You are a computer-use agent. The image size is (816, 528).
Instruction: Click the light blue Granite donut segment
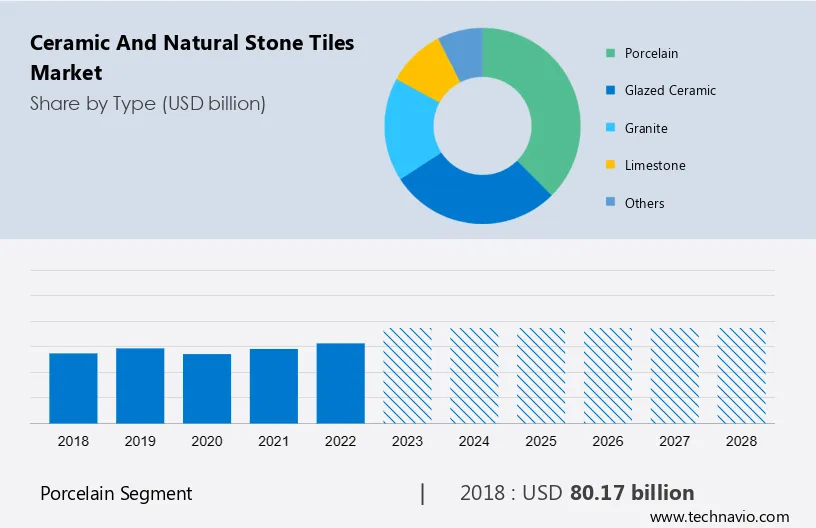[410, 130]
